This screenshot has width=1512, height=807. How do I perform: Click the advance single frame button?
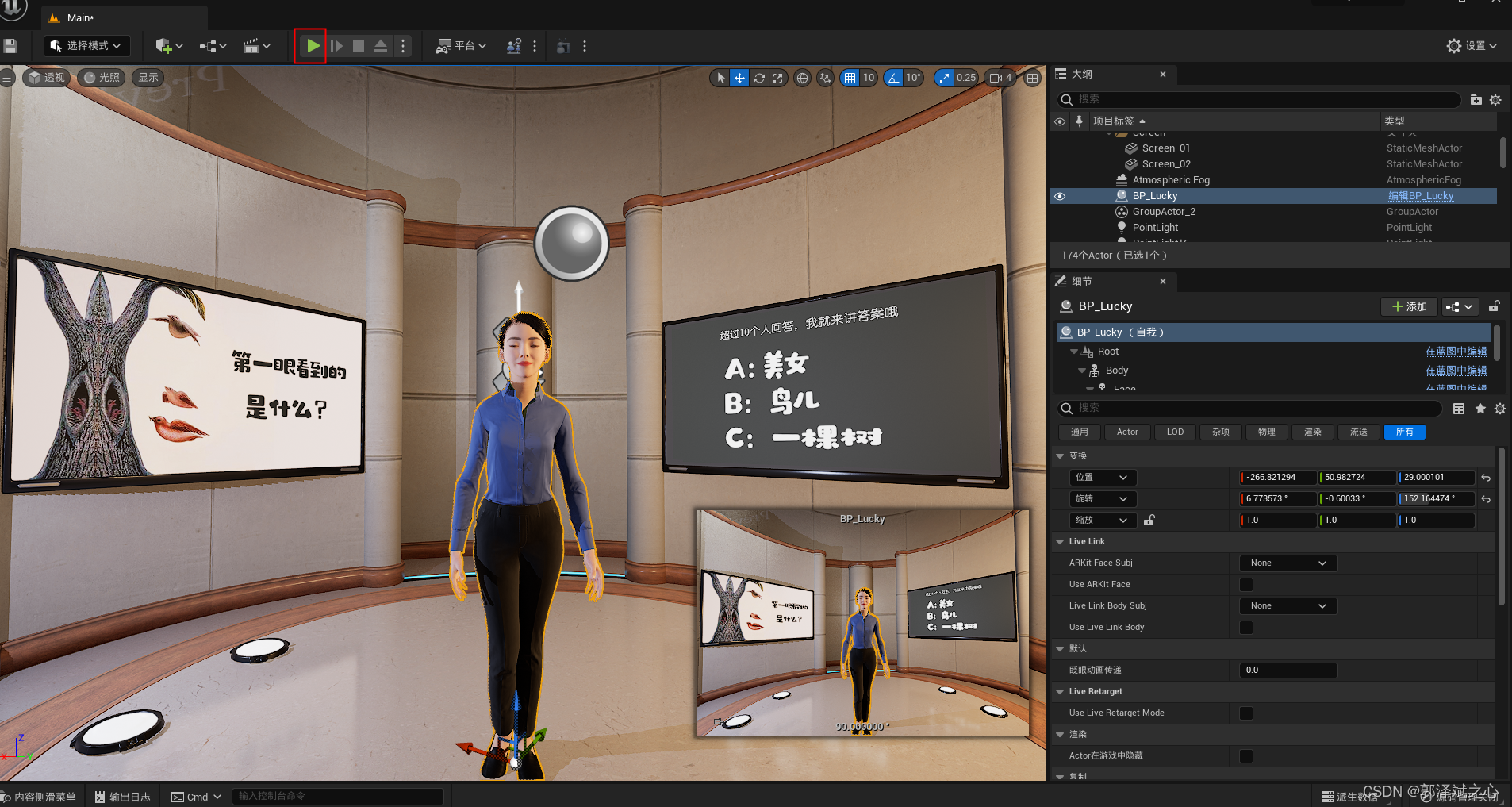336,46
